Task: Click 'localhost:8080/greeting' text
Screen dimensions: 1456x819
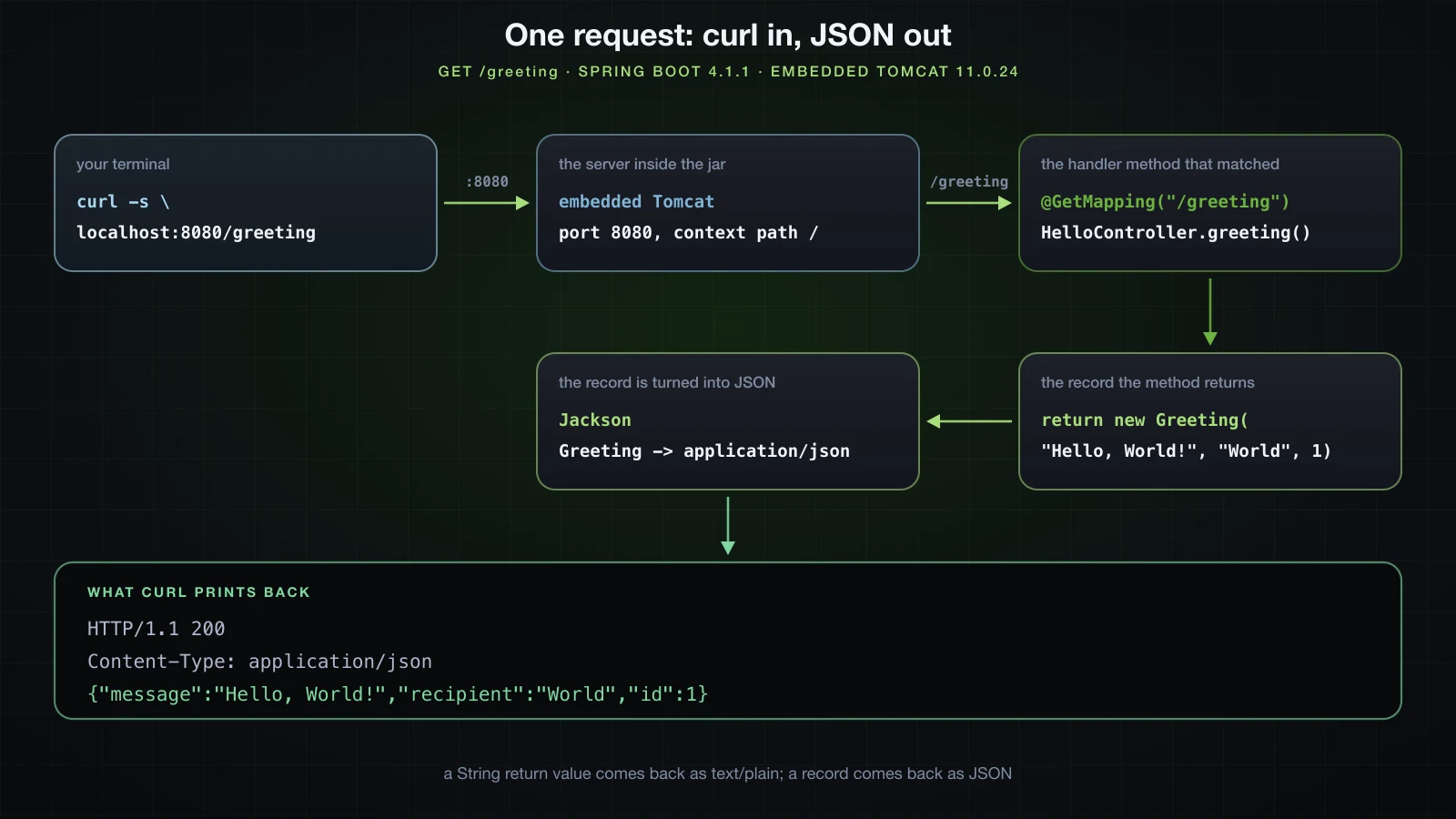Action: tap(196, 233)
